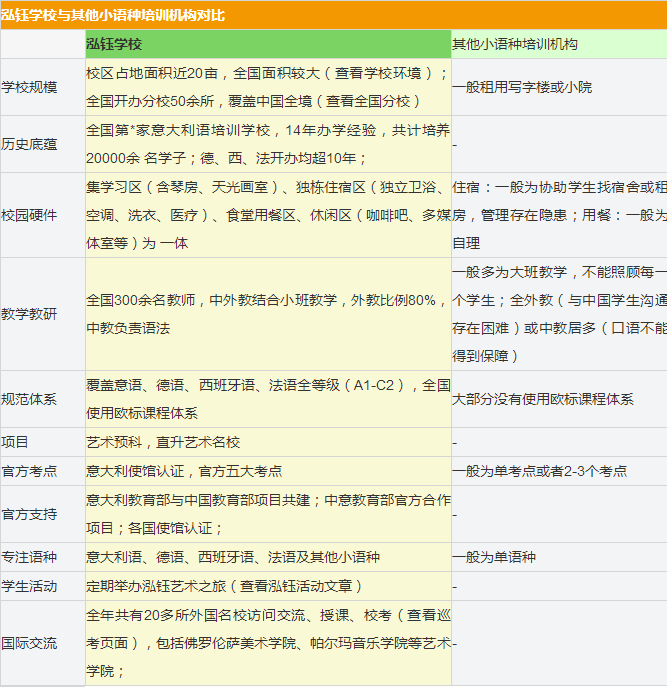Click the text '使用欧标课程体系' in the 泓钰 column
Screen dimensions: 667x688
point(142,413)
